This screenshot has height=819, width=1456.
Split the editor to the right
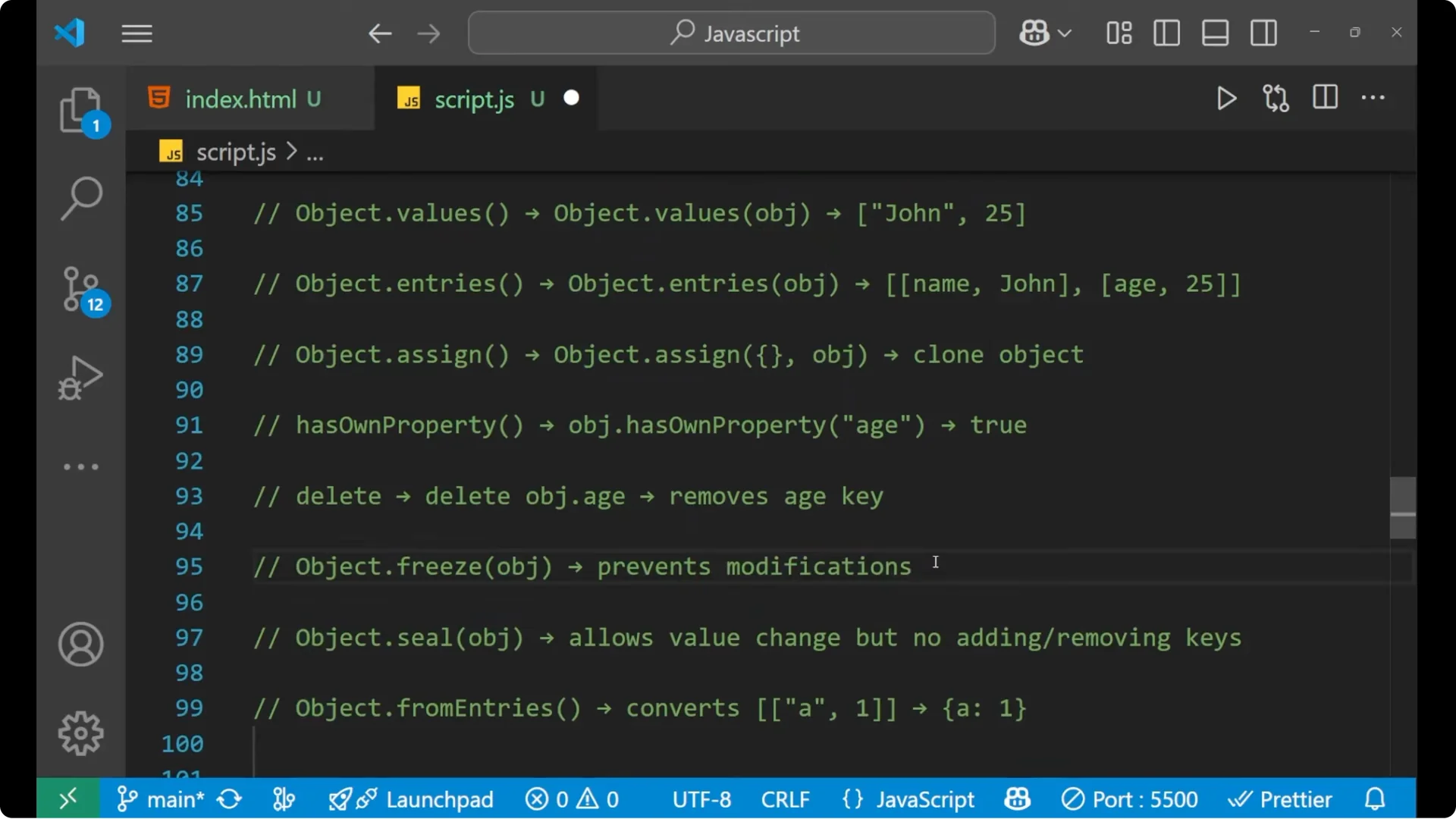pyautogui.click(x=1324, y=98)
